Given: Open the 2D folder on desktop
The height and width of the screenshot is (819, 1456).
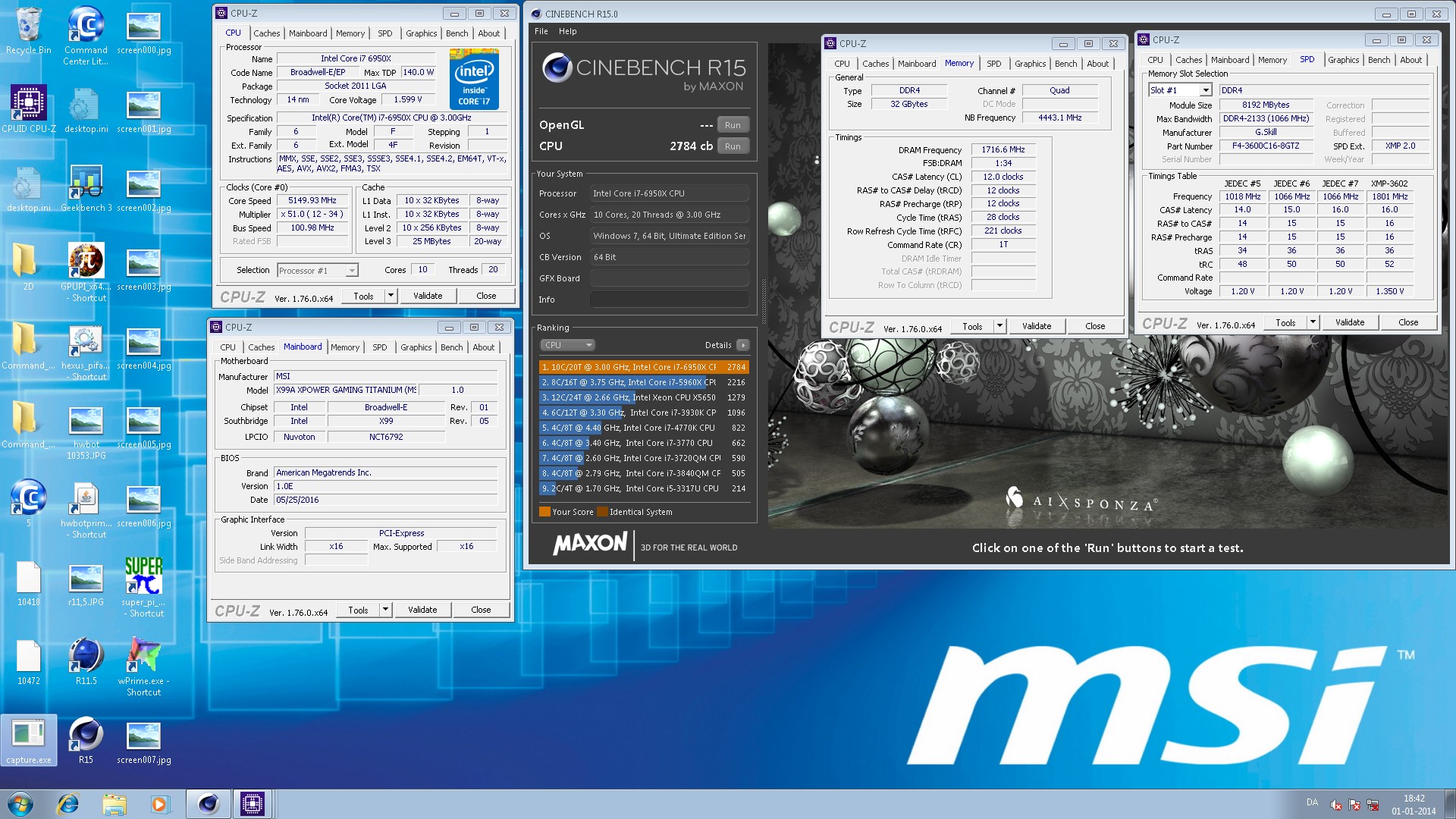Looking at the screenshot, I should (x=29, y=268).
